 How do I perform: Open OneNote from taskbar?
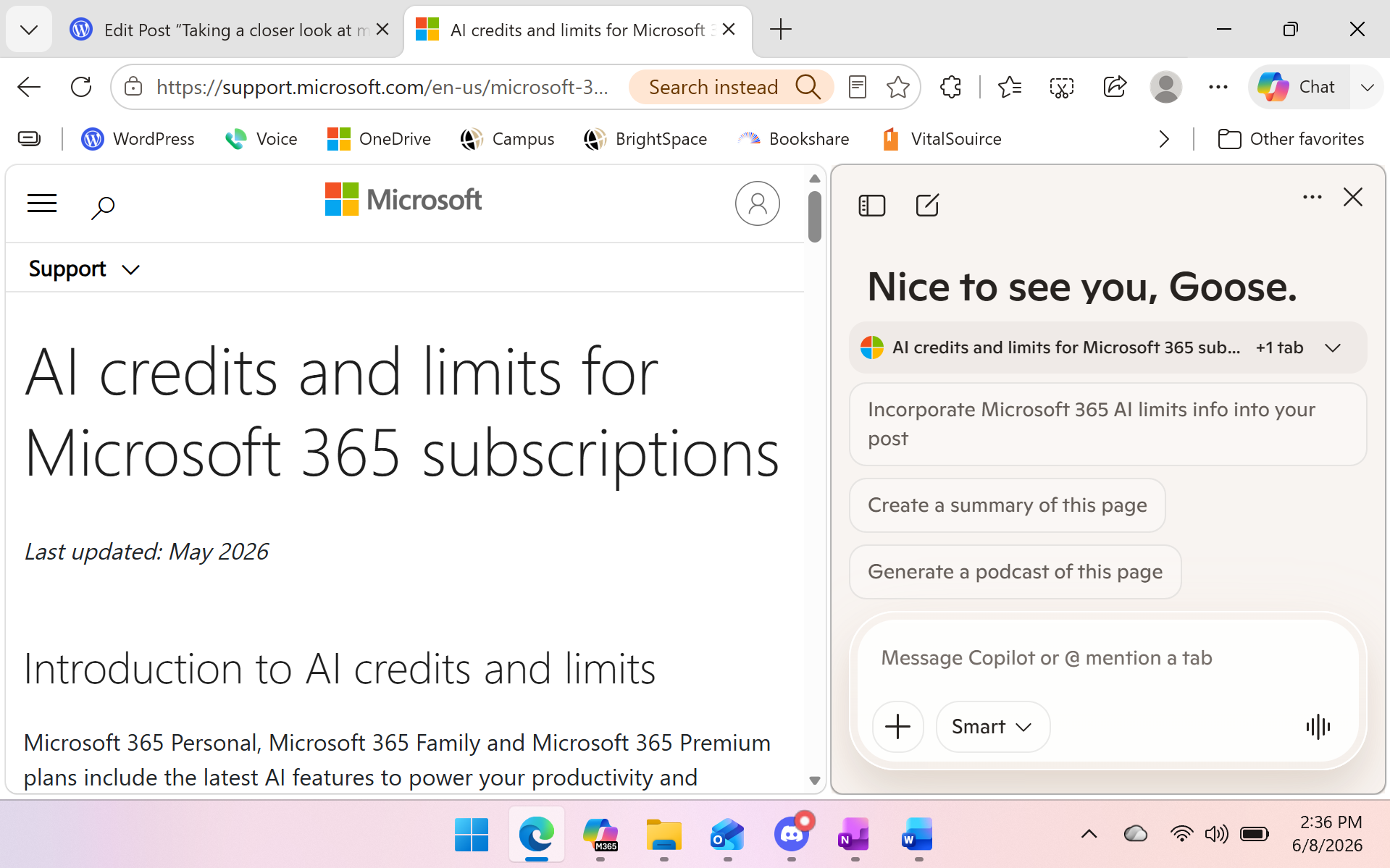pos(855,835)
